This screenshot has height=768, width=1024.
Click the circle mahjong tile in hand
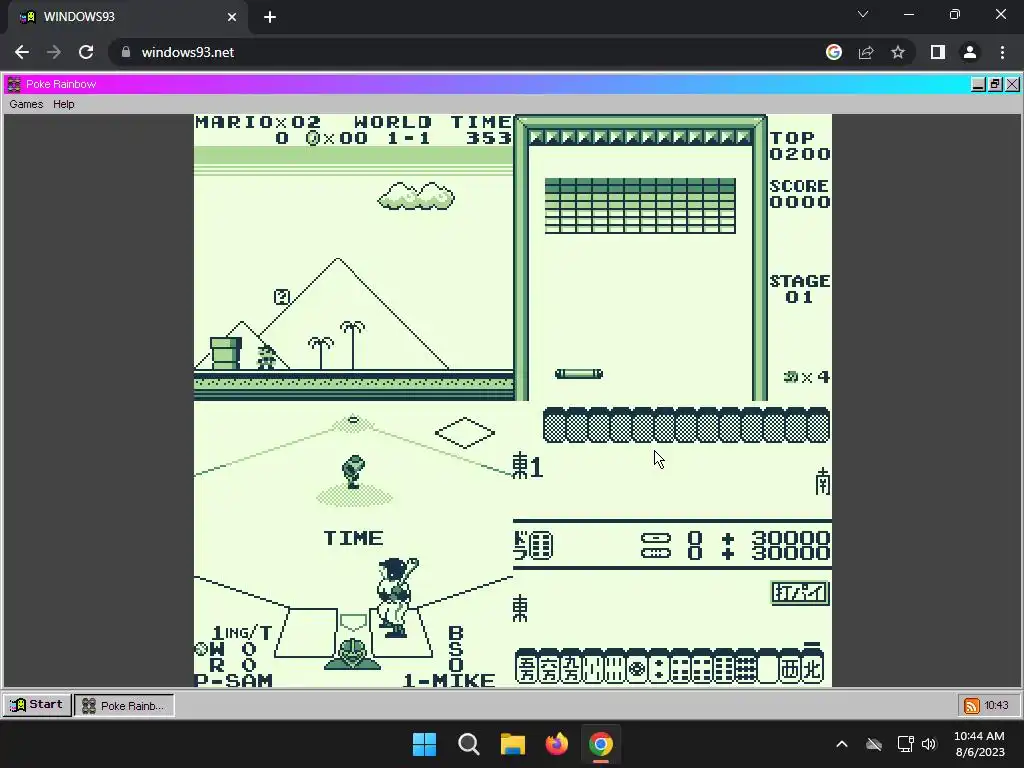tap(637, 669)
